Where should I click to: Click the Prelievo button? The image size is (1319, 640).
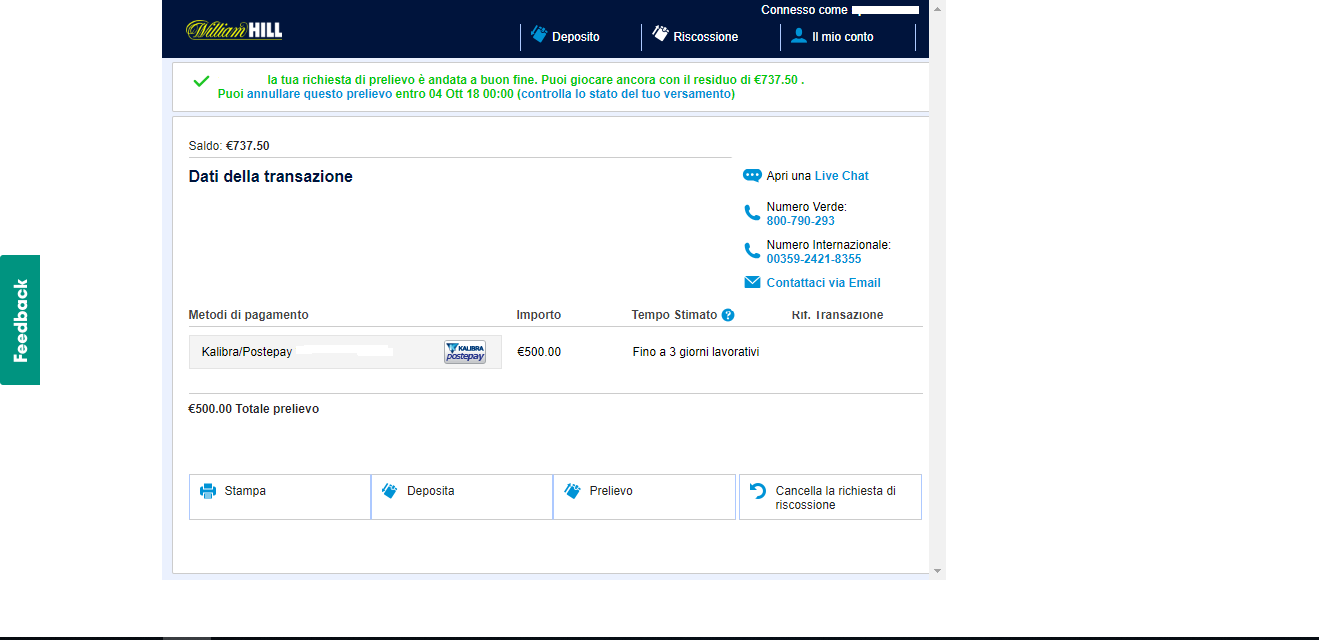(x=644, y=497)
